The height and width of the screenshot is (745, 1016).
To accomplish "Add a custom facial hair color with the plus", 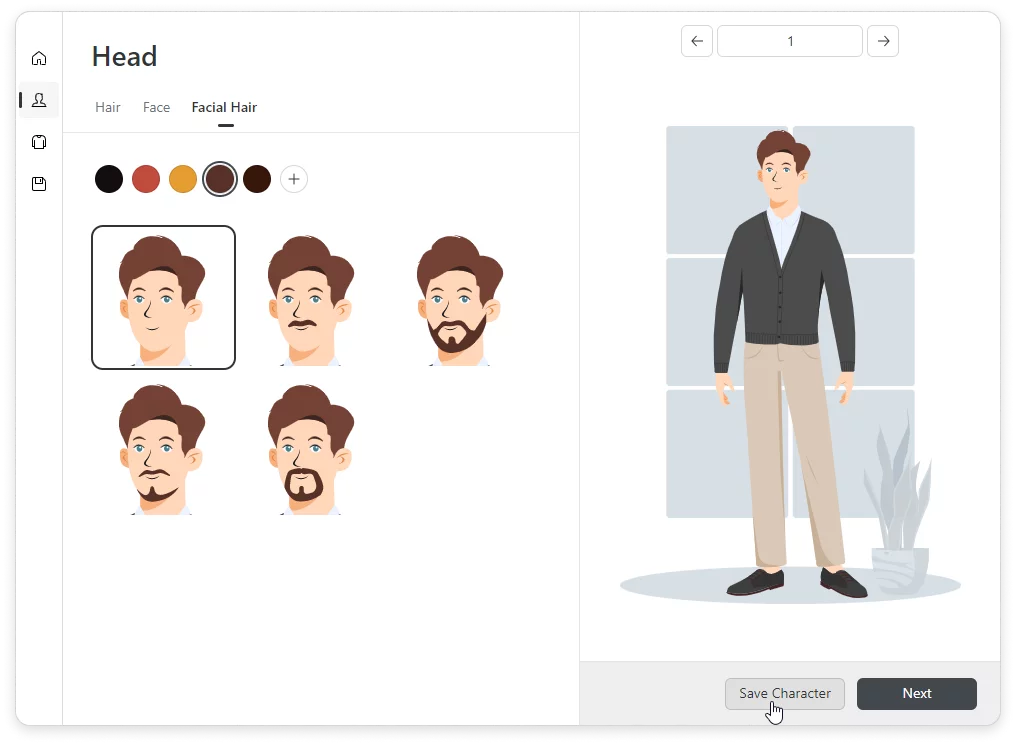I will (x=293, y=178).
